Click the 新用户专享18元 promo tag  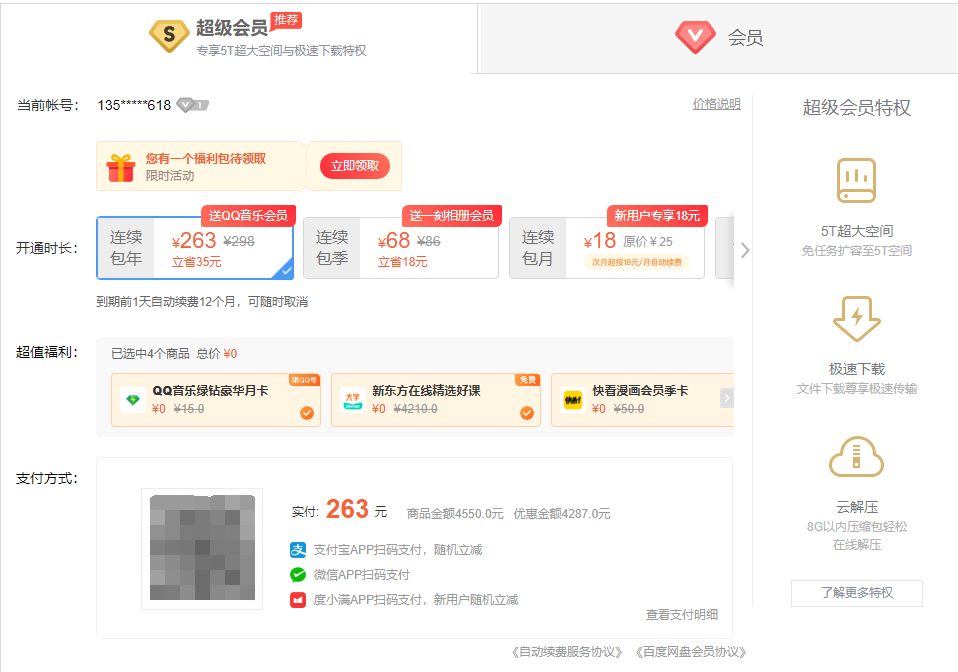[x=657, y=216]
